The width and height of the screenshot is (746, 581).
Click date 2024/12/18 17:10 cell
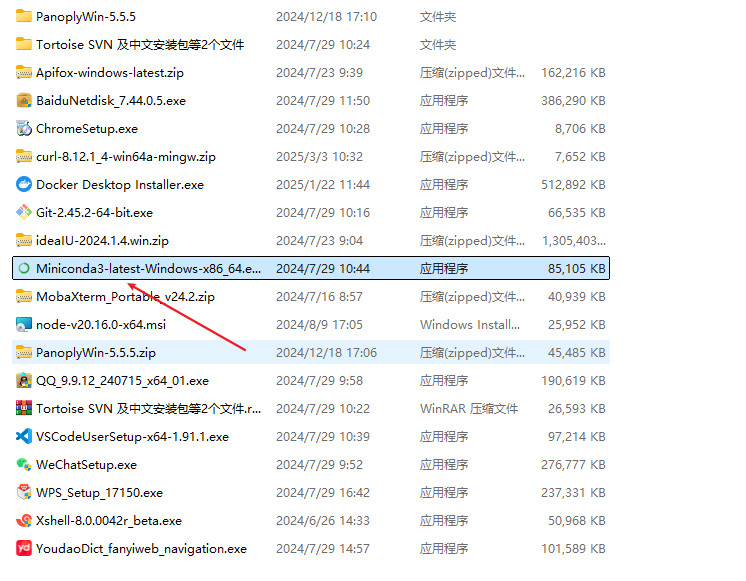[x=326, y=17]
